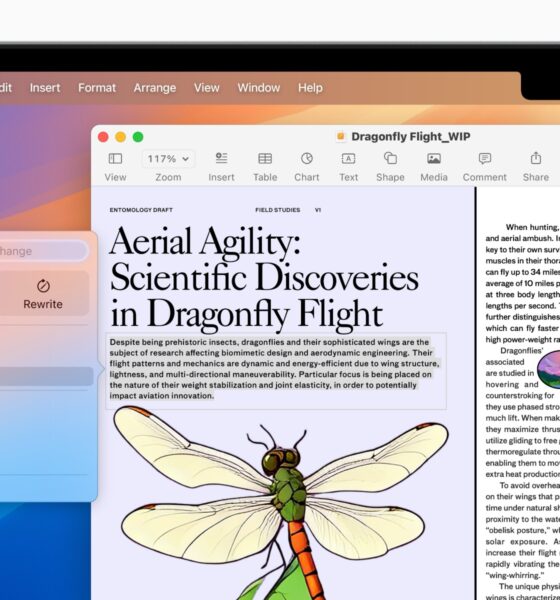
Task: Add a table with the Table icon
Action: [265, 158]
